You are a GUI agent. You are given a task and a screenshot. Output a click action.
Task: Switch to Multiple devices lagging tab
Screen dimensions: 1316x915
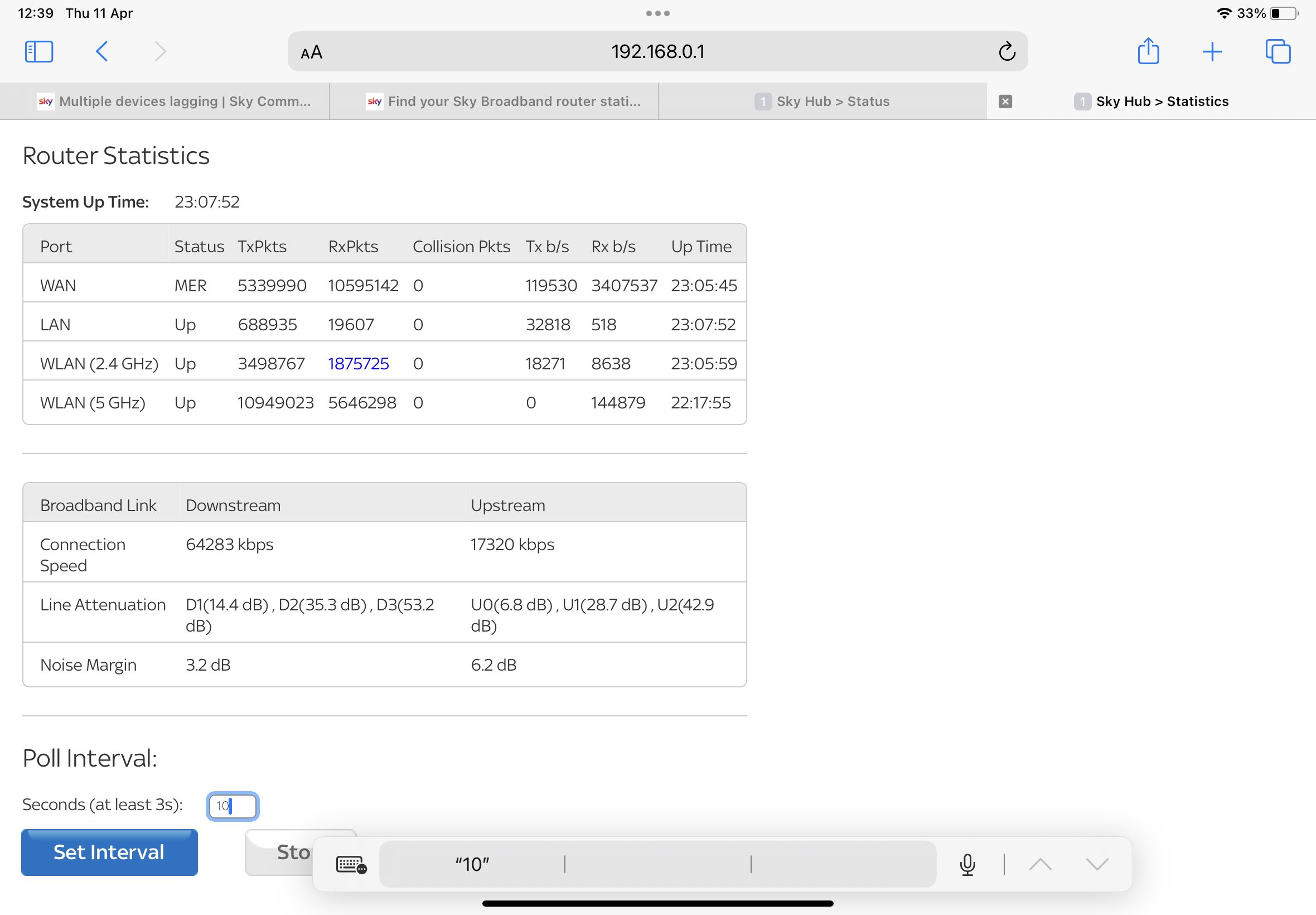(175, 102)
